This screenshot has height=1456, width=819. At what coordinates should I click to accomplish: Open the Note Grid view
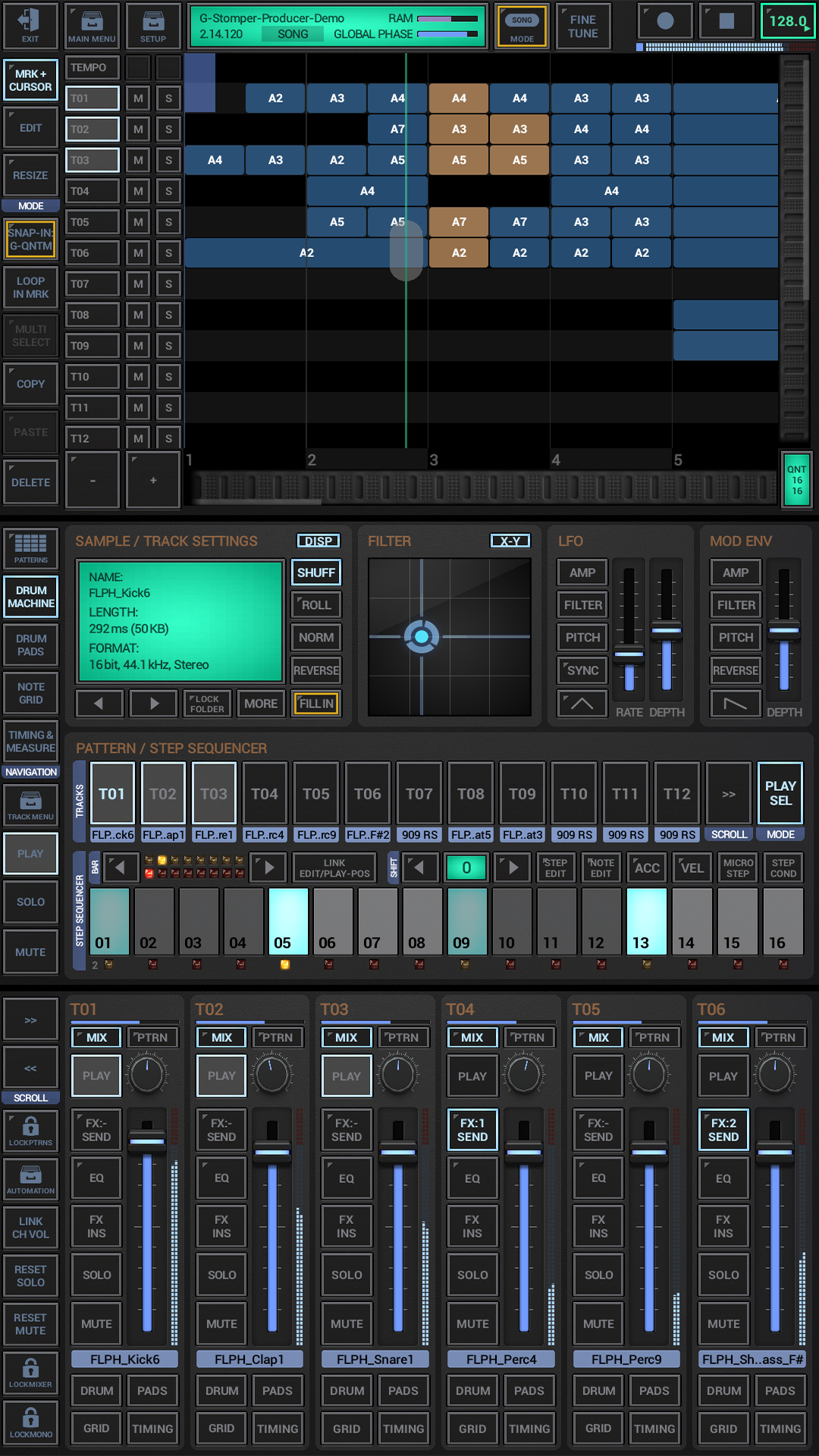(30, 693)
